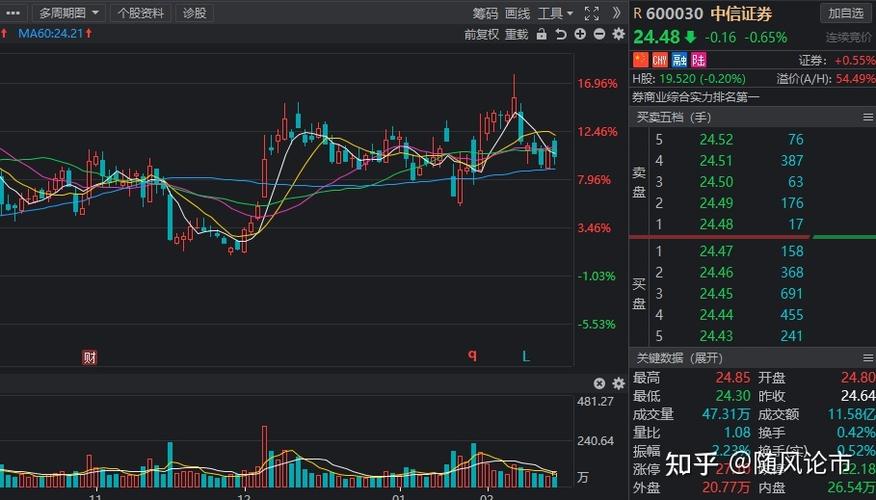Click the 券商业综合实力排名第一 note
Screen dimensions: 876x500
click(x=696, y=97)
